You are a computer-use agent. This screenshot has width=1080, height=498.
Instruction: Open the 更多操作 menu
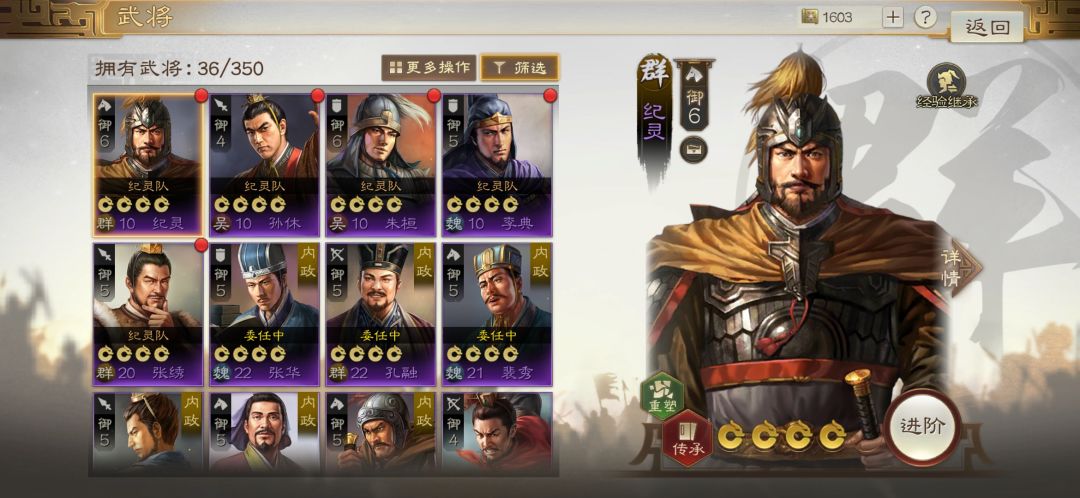(x=429, y=68)
